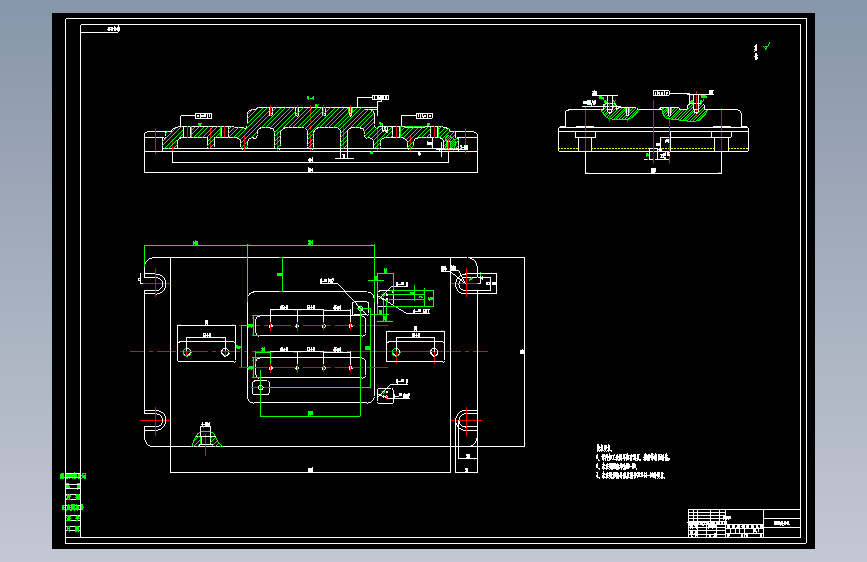Select the green vertical label block on the left margin
This screenshot has height=562, width=867.
pos(72,502)
